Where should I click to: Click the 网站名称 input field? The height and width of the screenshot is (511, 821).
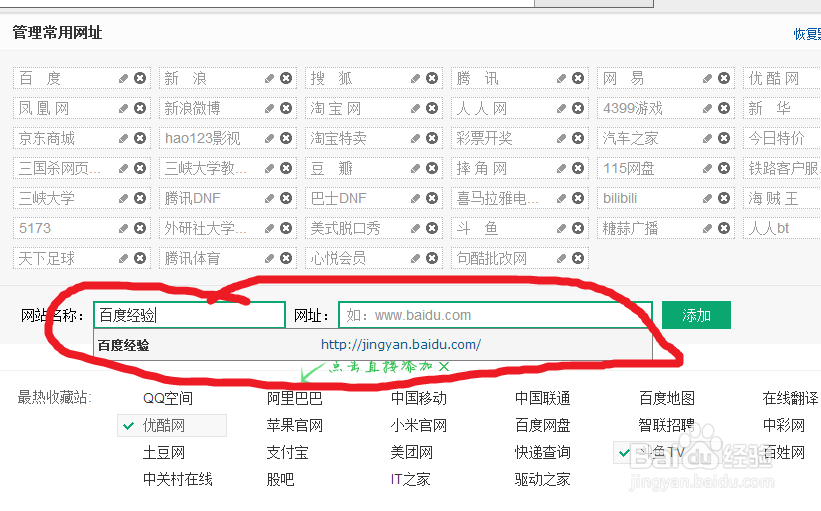coord(190,315)
